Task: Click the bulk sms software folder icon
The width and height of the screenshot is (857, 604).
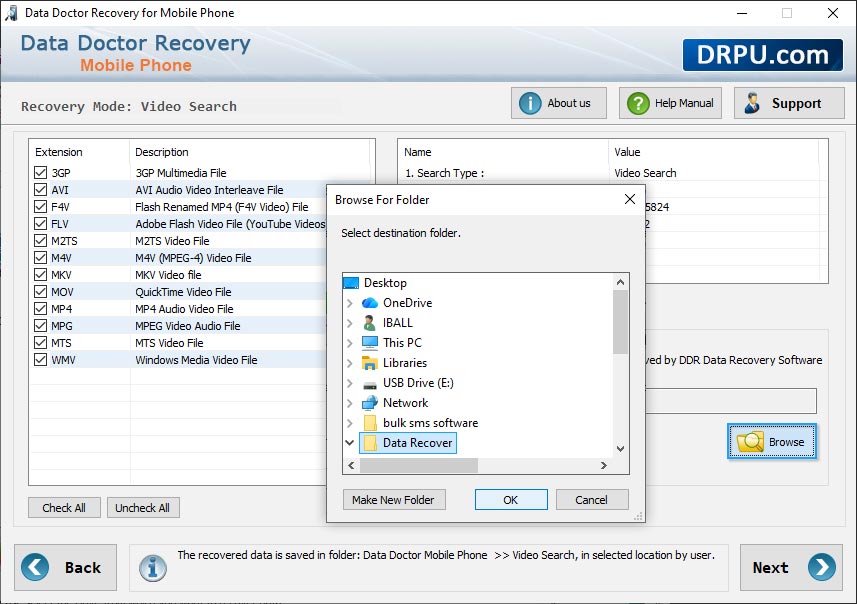Action: pos(370,423)
